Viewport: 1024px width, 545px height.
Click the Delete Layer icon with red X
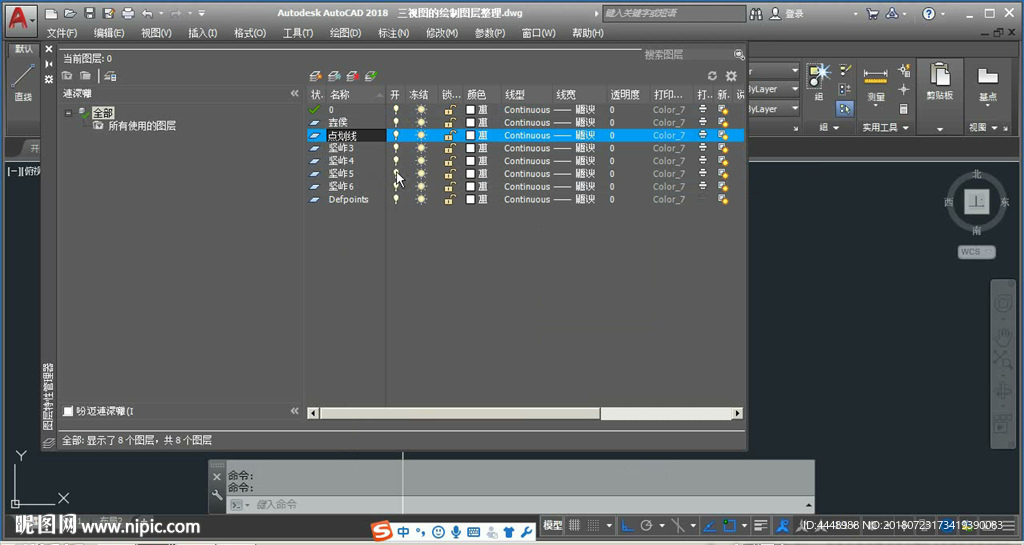pyautogui.click(x=353, y=76)
